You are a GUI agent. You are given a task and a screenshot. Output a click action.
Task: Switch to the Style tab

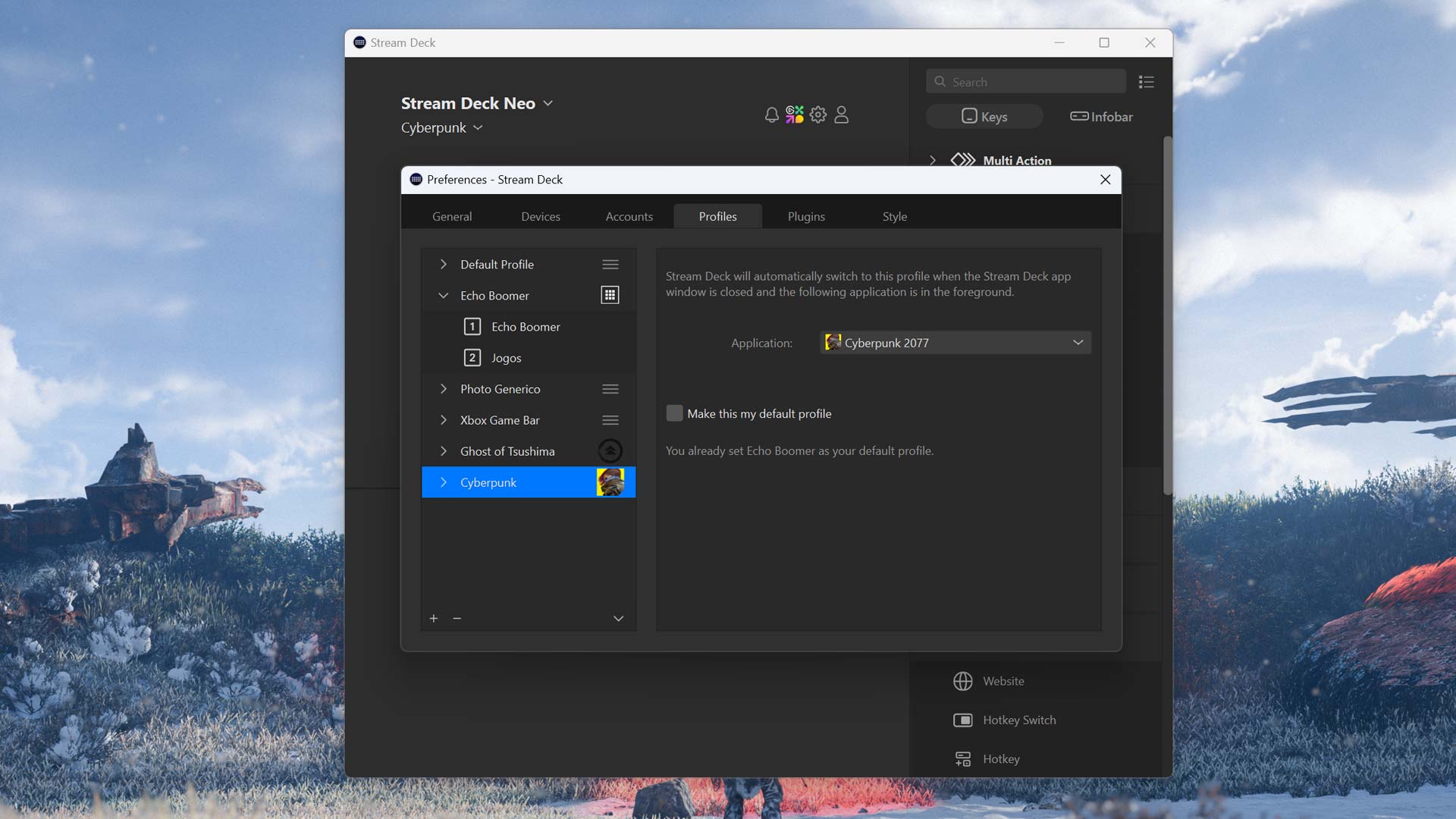[x=895, y=217]
